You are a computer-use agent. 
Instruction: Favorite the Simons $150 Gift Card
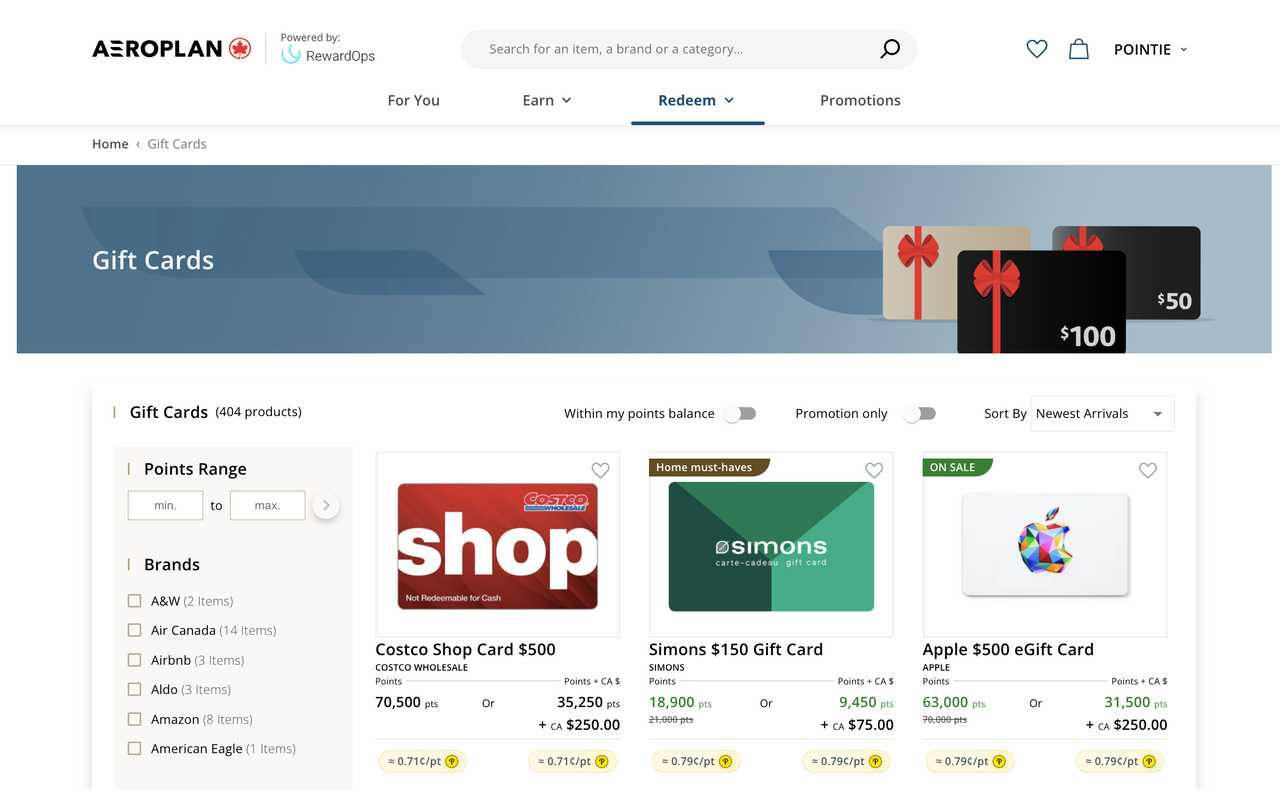click(874, 470)
